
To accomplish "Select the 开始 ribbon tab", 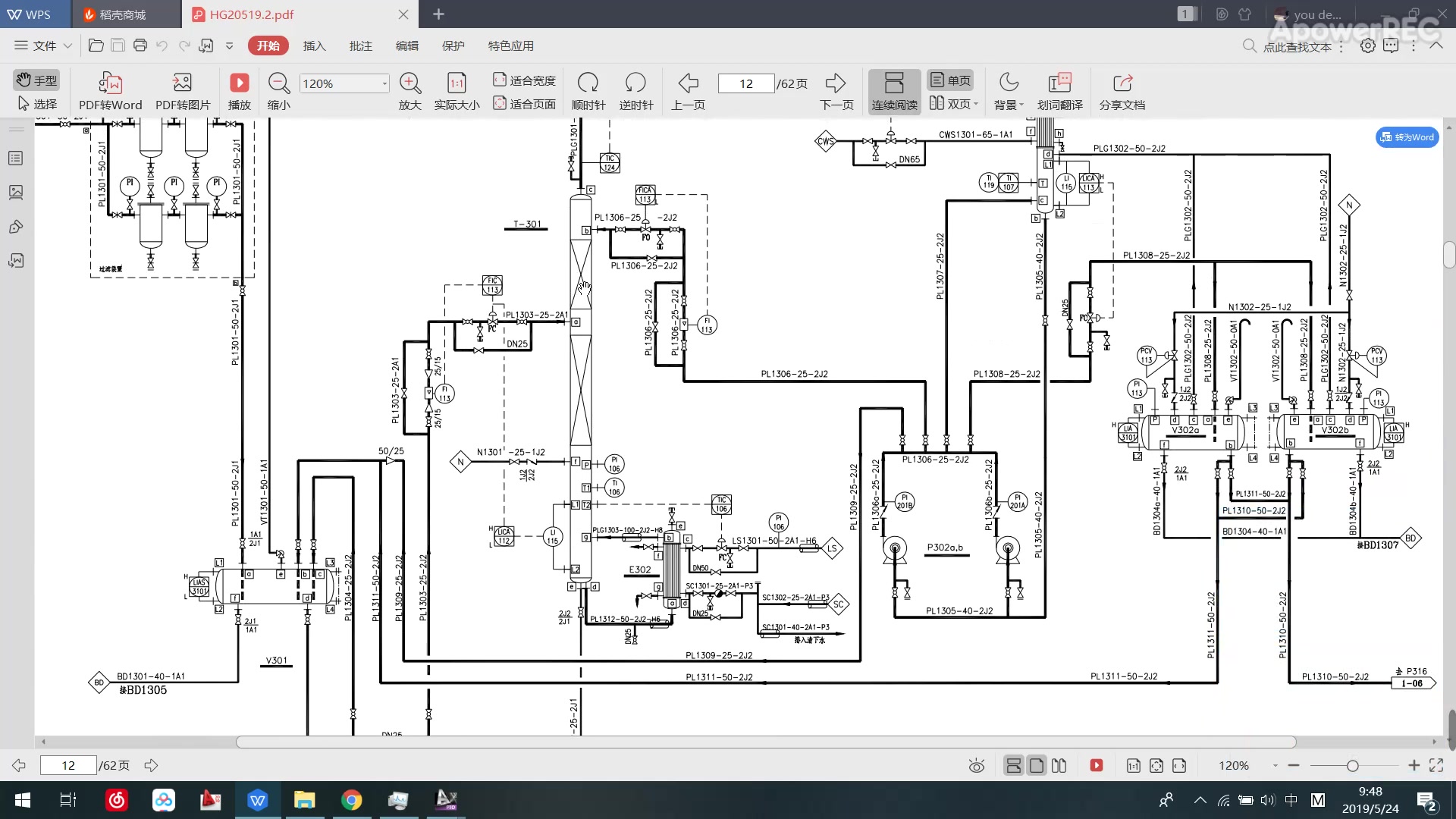I will pyautogui.click(x=268, y=45).
